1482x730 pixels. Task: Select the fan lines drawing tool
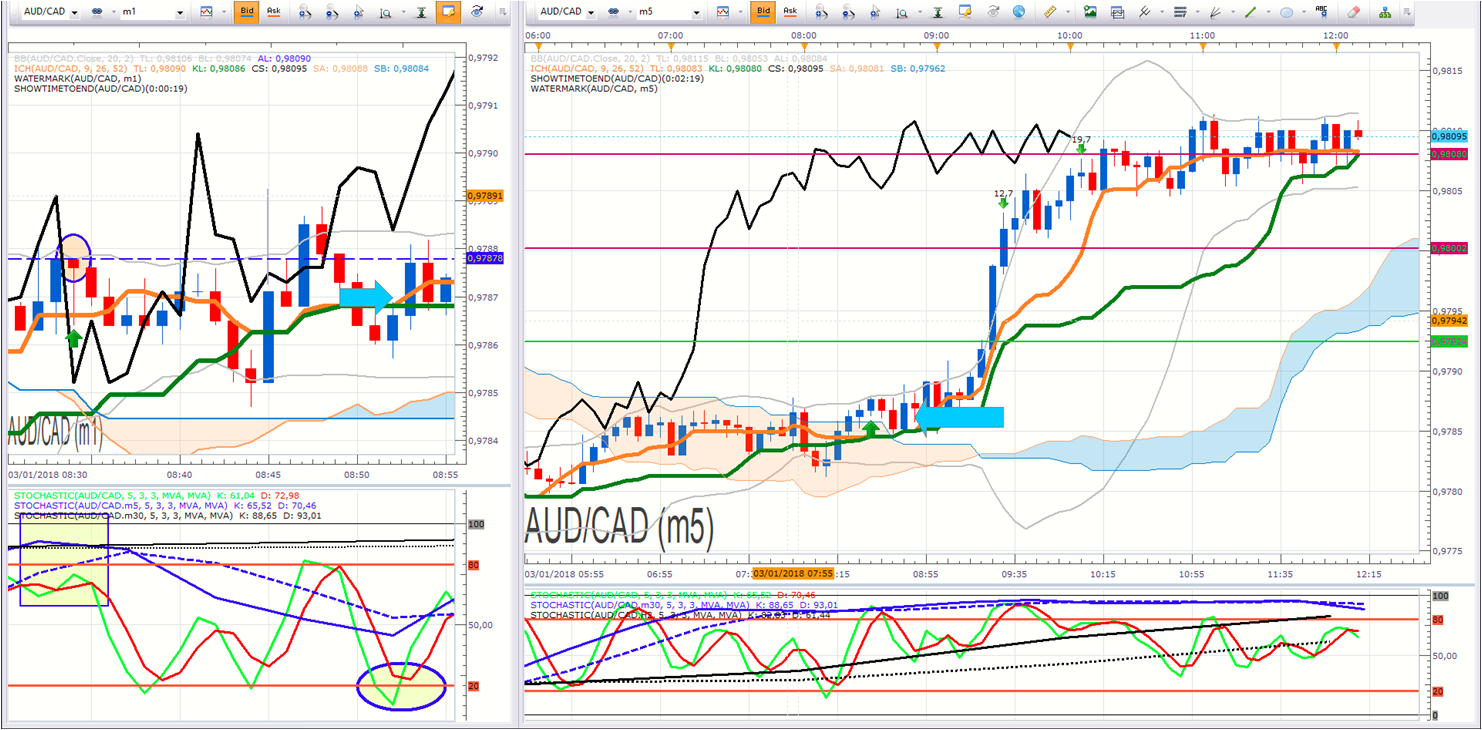pyautogui.click(x=1215, y=12)
